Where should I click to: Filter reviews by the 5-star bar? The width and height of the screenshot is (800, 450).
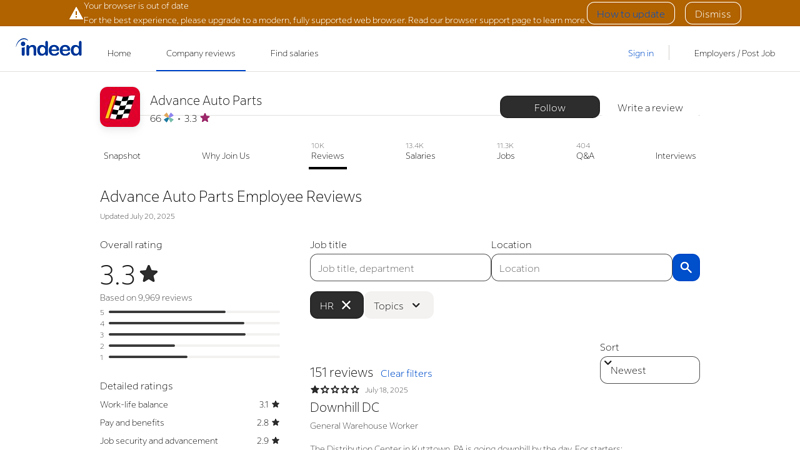point(190,312)
